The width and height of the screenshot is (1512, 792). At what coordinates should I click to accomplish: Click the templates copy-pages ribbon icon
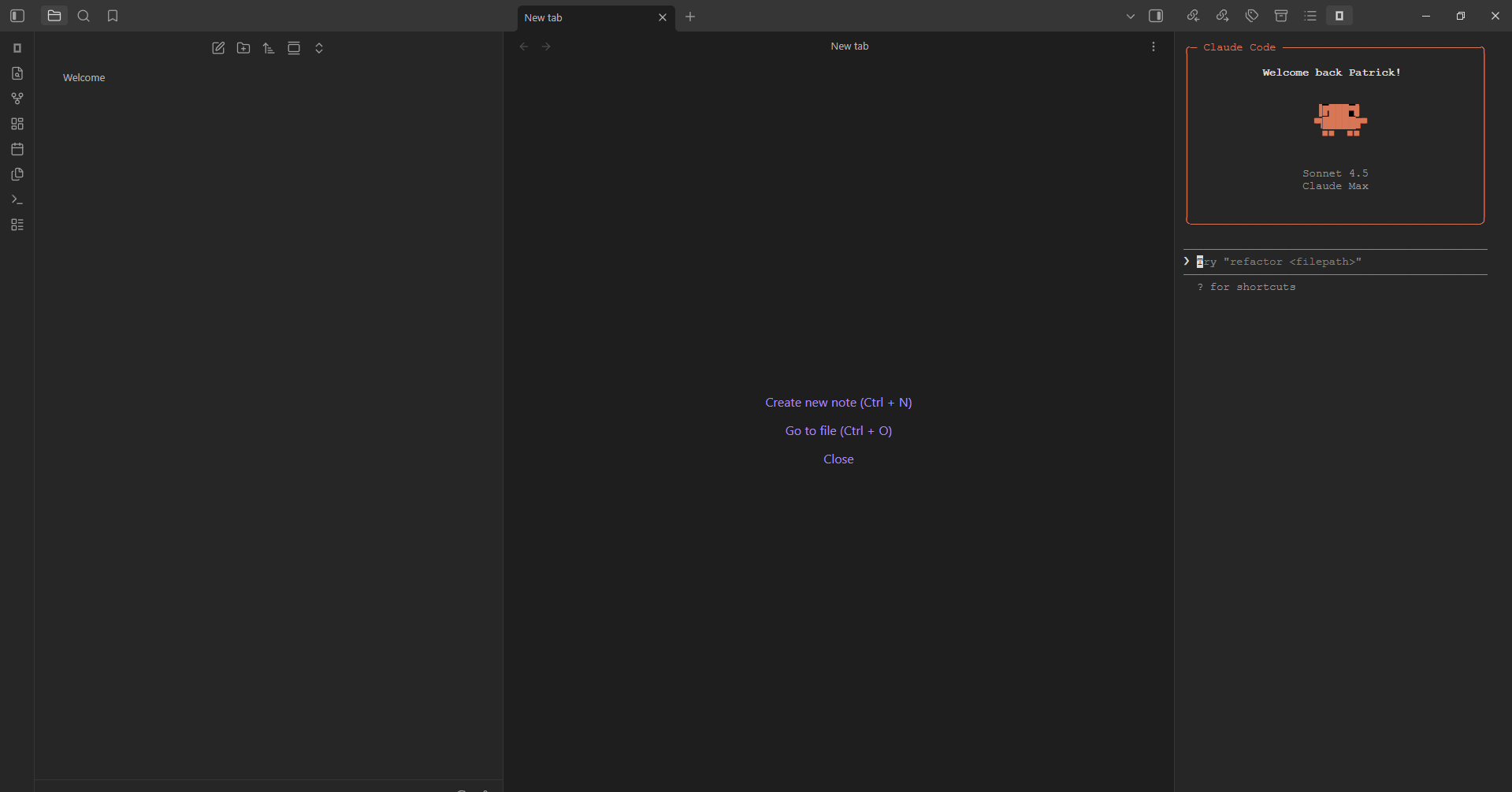17,174
